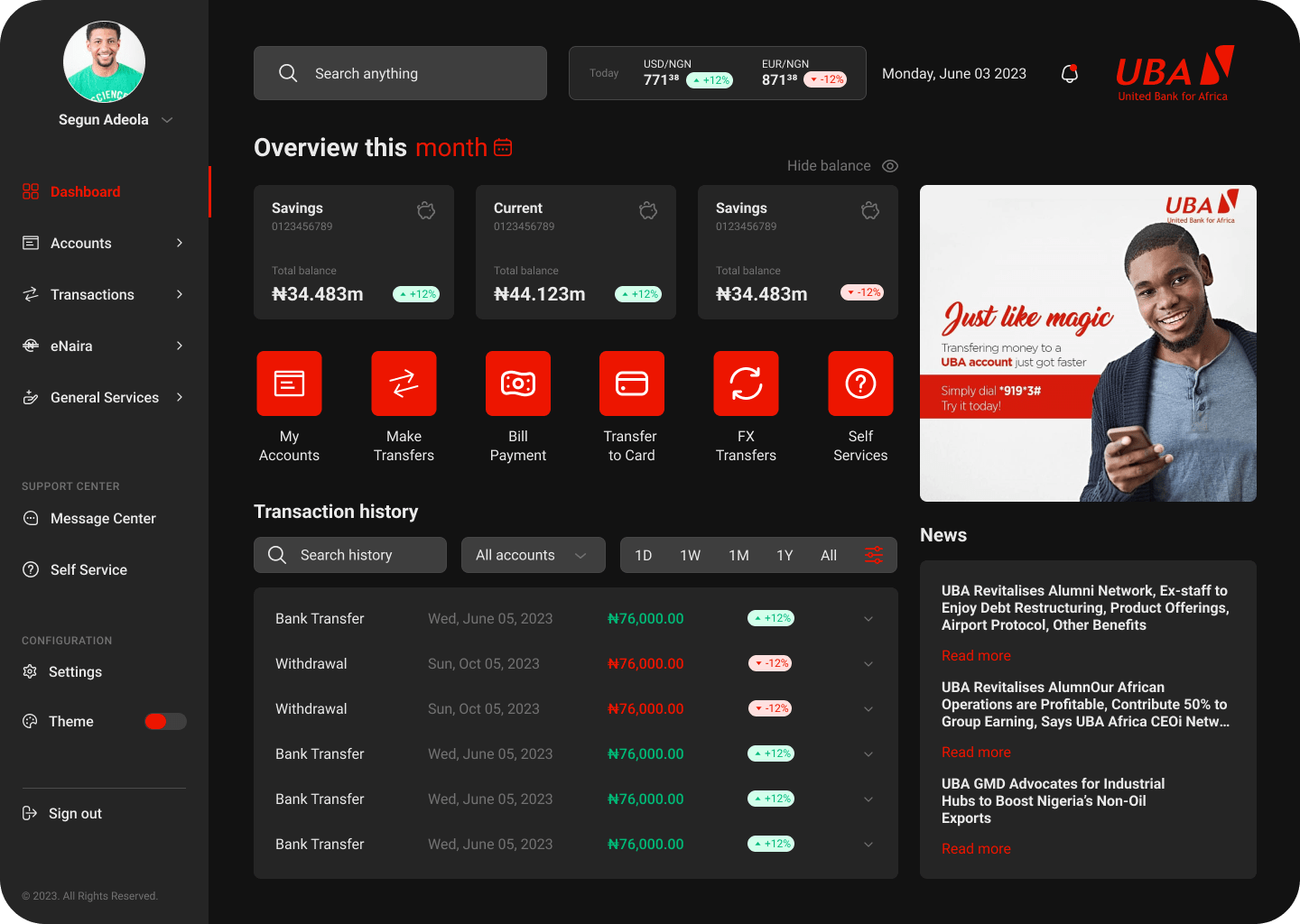Viewport: 1300px width, 924px height.
Task: Click the ₦44.123m Current balance
Action: click(x=540, y=294)
